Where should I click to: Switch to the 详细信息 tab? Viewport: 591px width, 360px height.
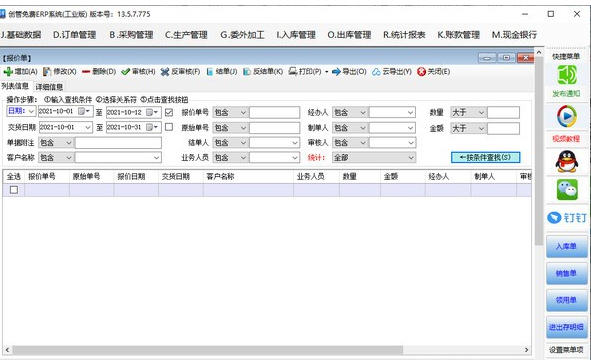(49, 87)
